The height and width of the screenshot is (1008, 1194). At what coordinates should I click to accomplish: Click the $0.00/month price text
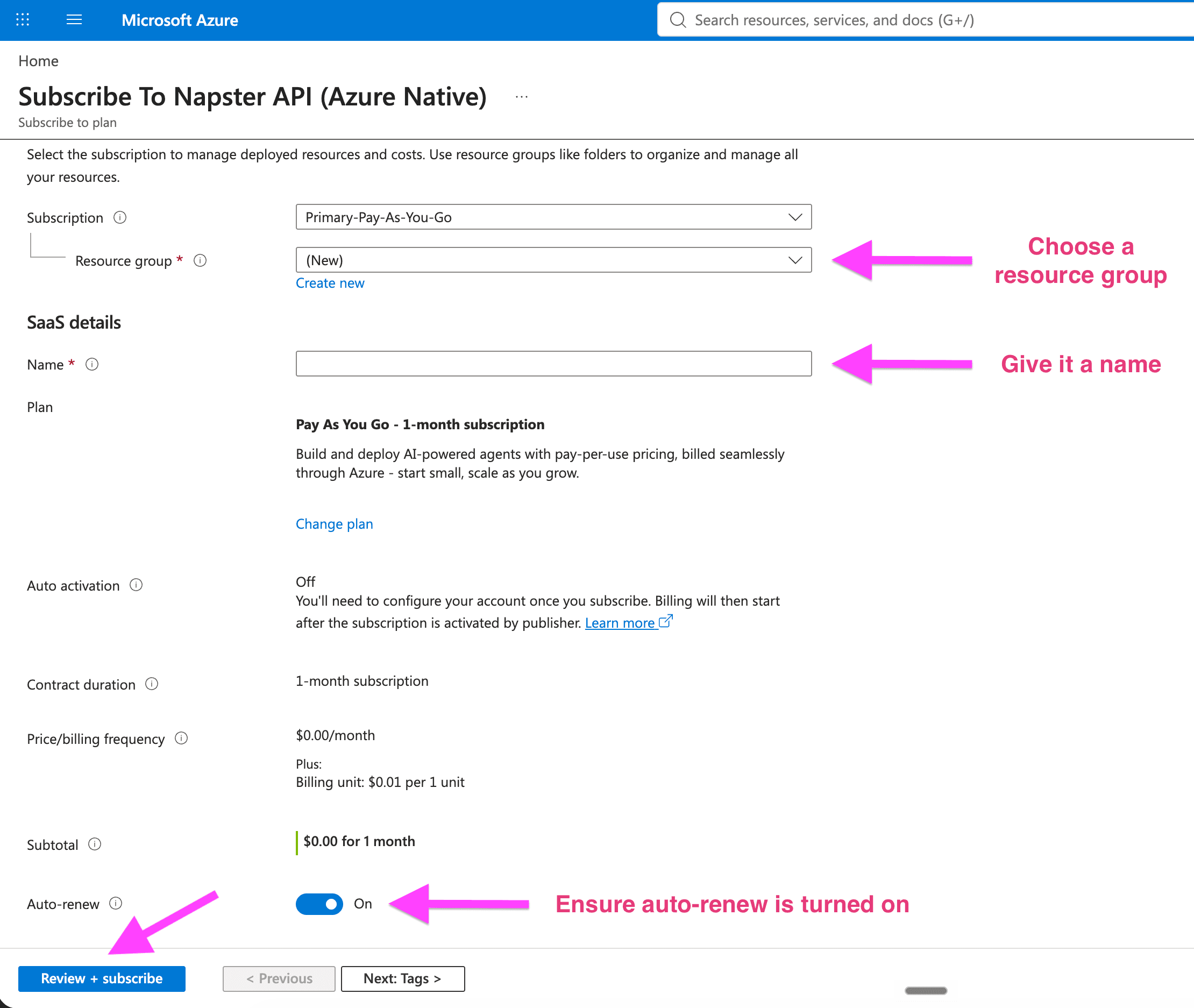336,735
